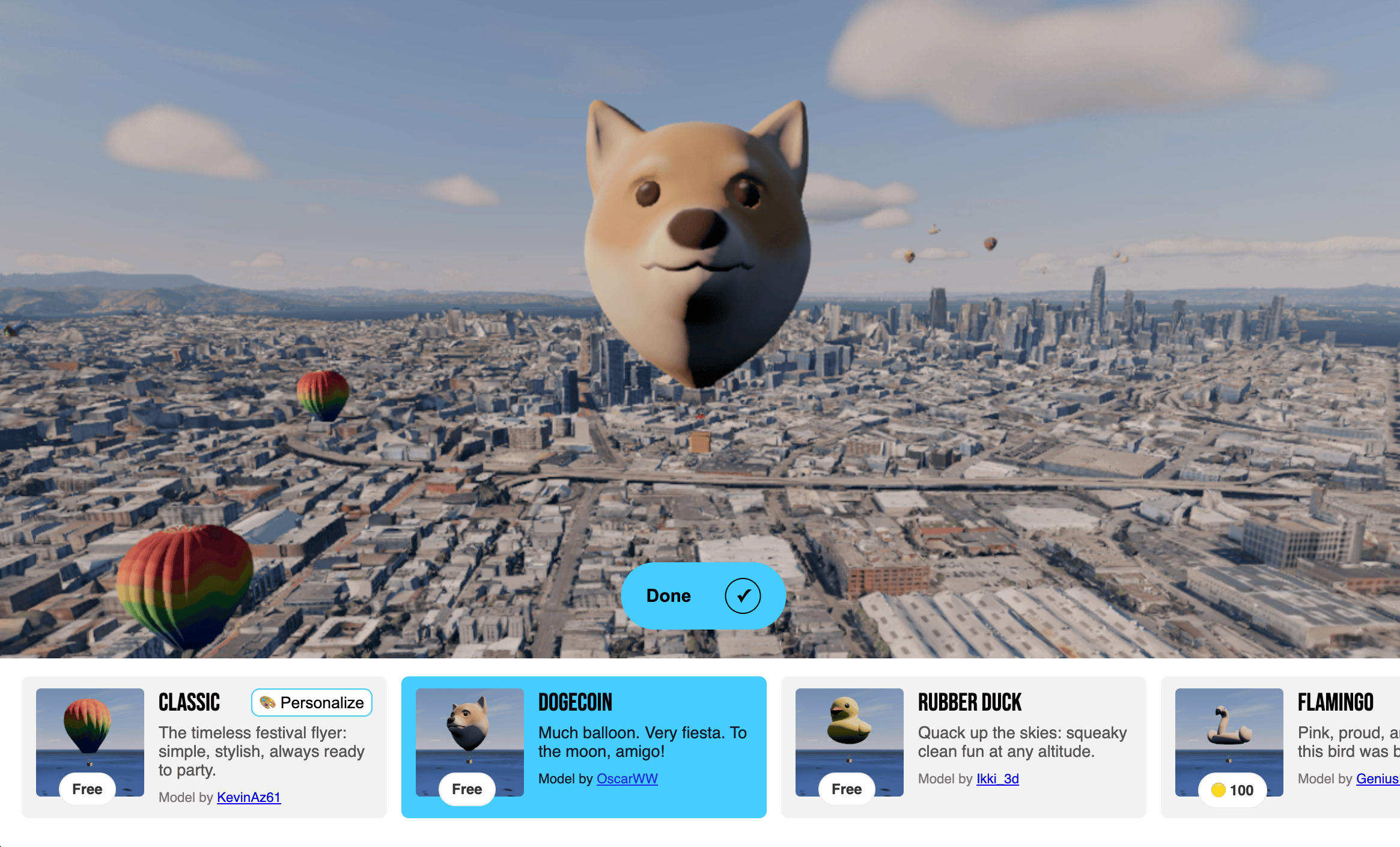Click the RUBBER DUCK card title
Image resolution: width=1400 pixels, height=847 pixels.
click(x=969, y=702)
